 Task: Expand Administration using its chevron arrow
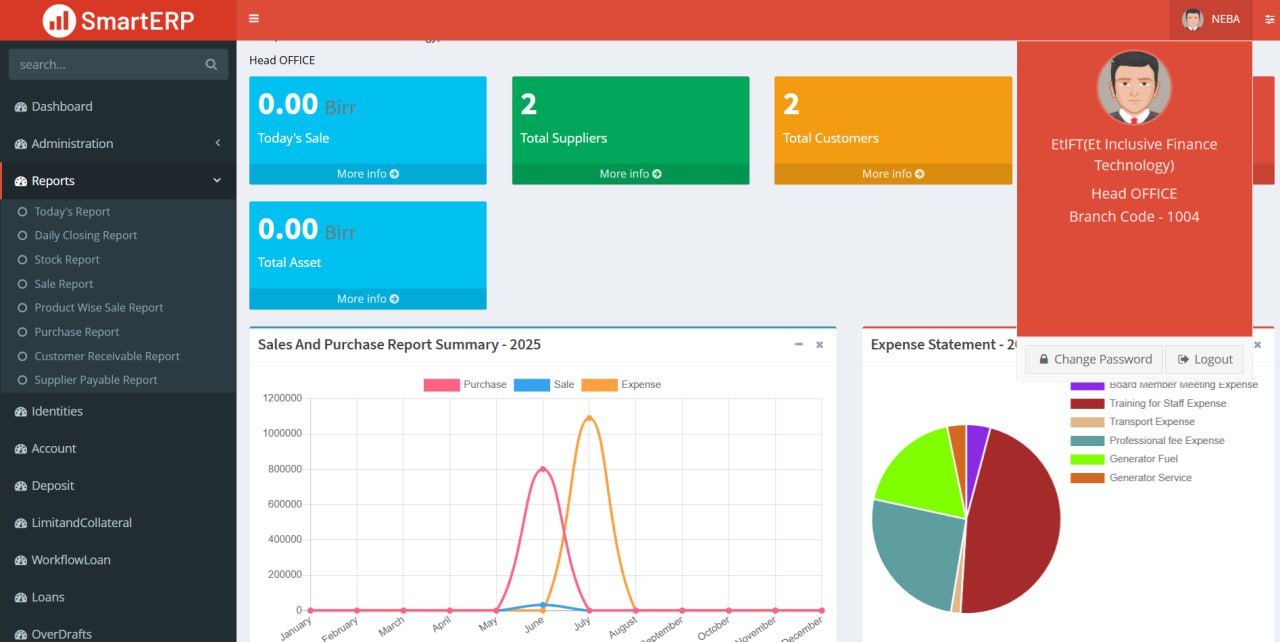(x=218, y=144)
